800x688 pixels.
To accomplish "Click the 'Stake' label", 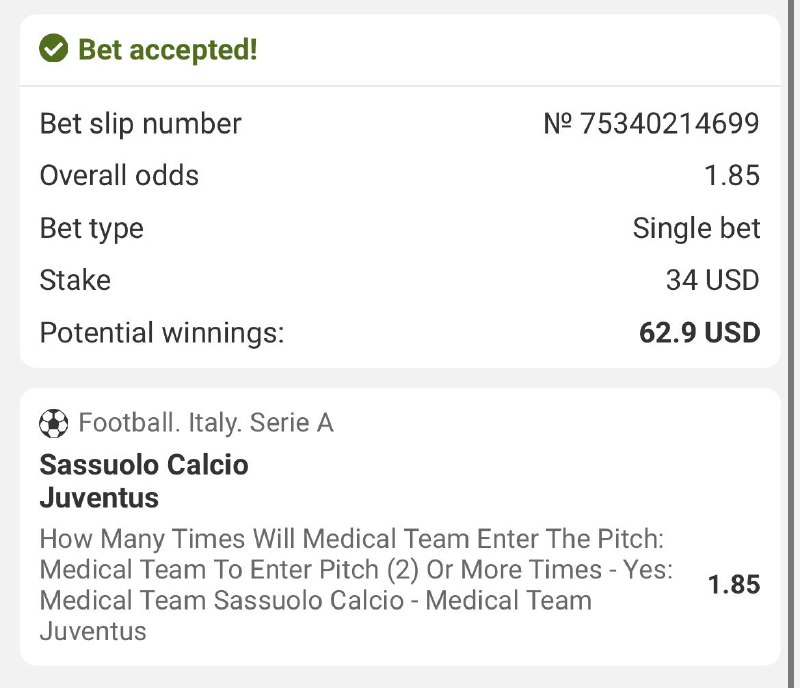I will point(75,280).
